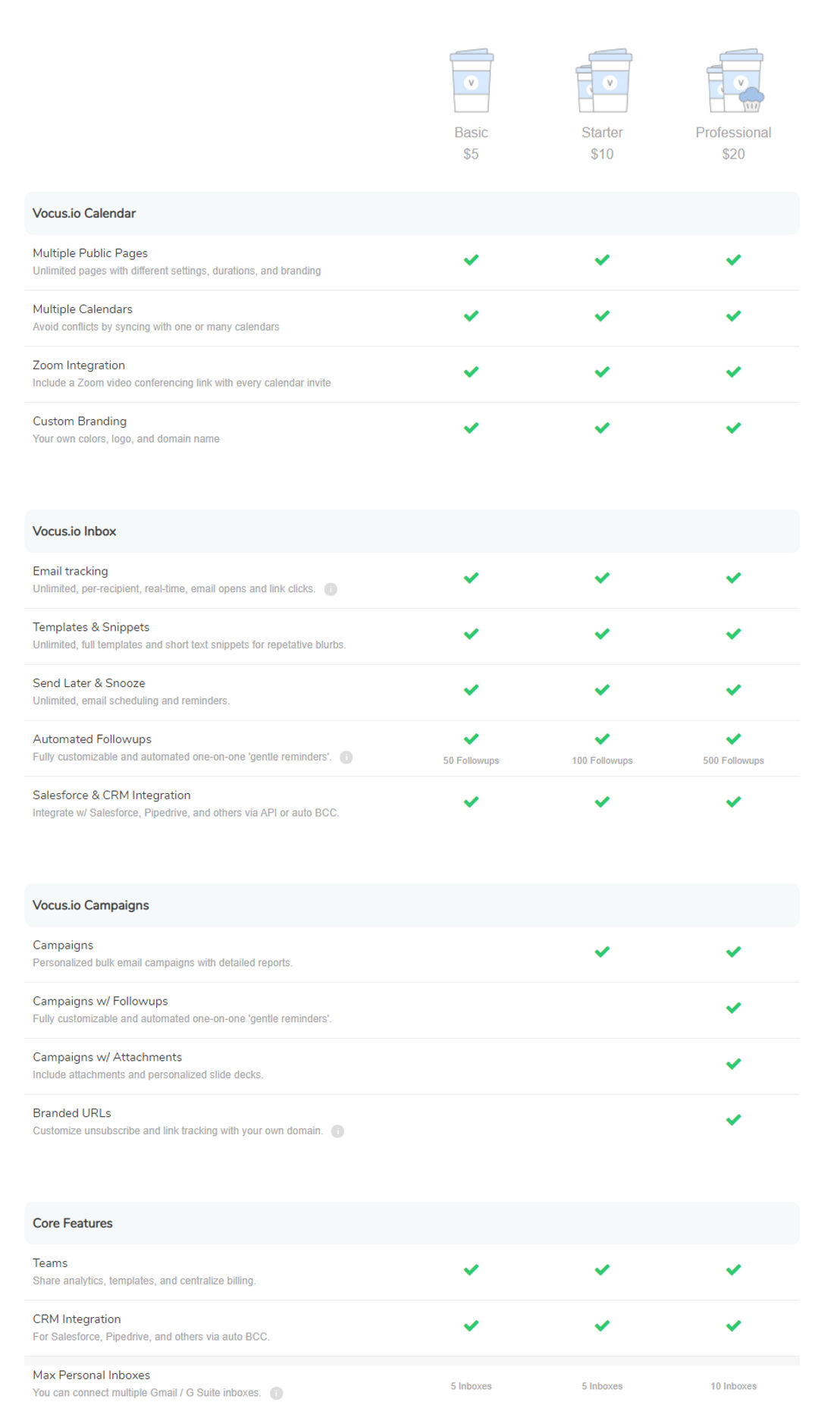840x1424 pixels.
Task: Click the Basic plan single cup icon
Action: tap(471, 80)
